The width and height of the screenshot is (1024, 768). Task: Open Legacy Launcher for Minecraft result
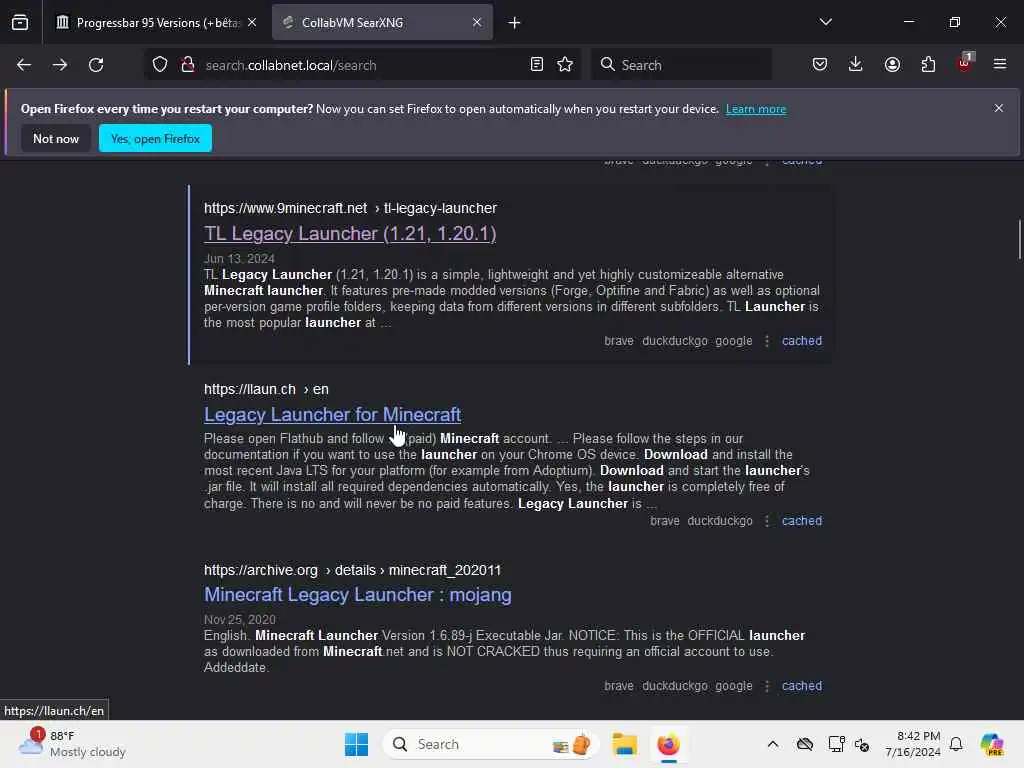click(x=332, y=415)
